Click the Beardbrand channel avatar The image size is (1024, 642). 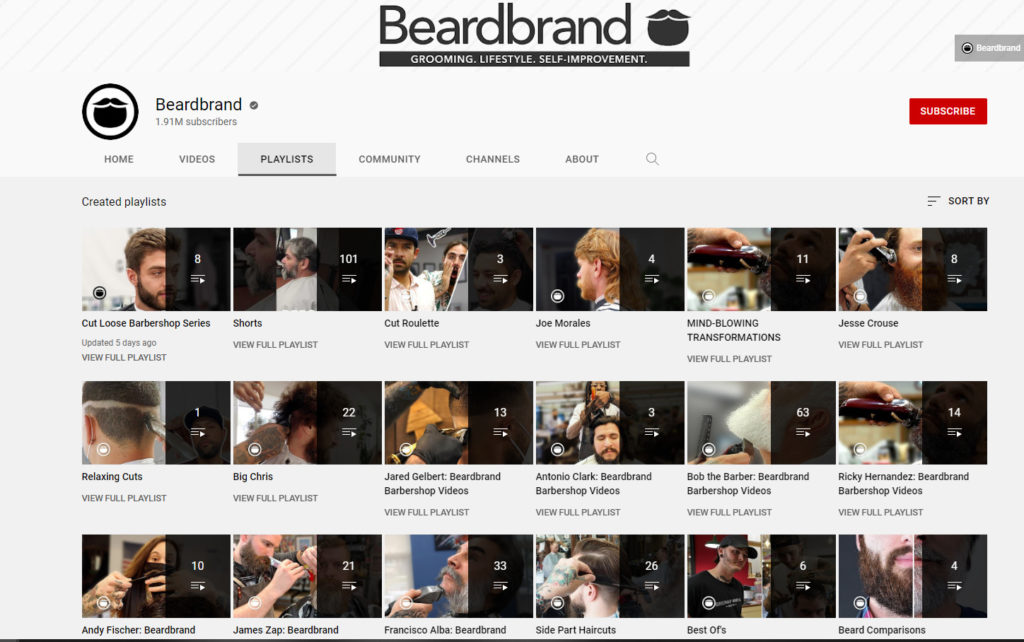point(109,112)
